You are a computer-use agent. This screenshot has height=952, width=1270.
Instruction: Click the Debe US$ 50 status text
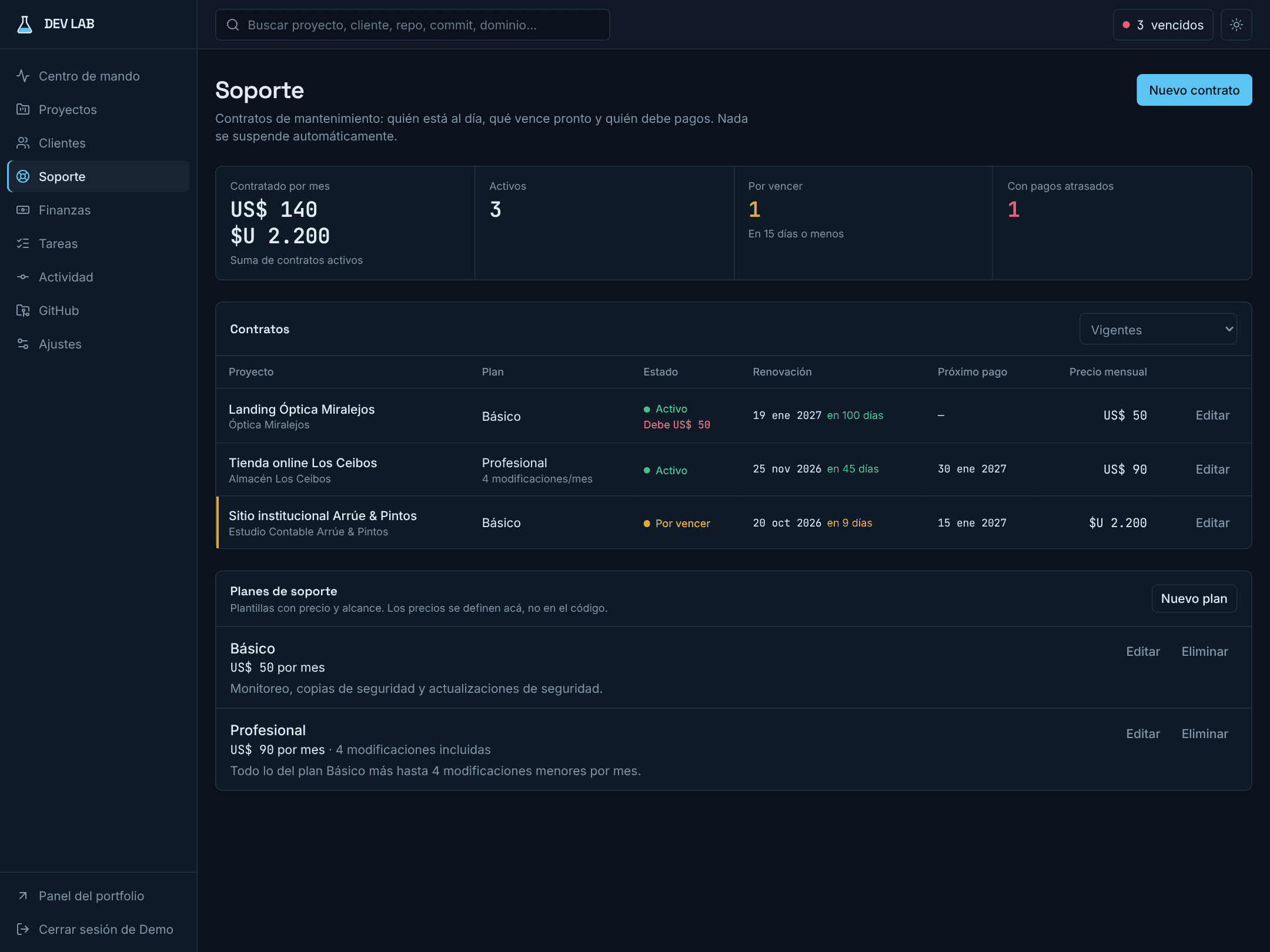(x=677, y=425)
